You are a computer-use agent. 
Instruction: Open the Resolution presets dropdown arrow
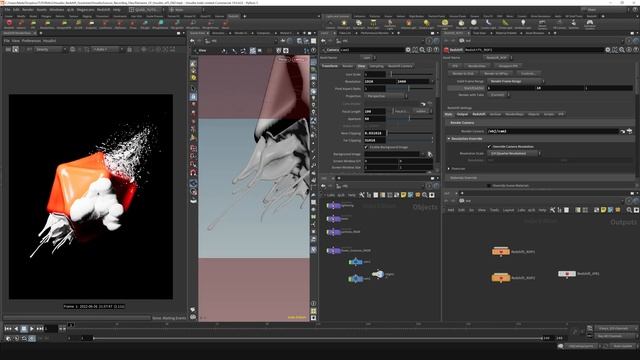(432, 81)
